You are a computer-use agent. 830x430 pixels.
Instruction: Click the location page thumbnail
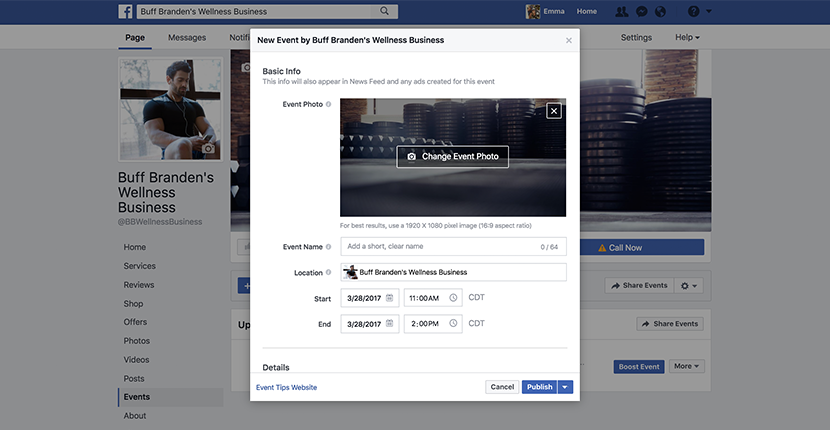(350, 272)
